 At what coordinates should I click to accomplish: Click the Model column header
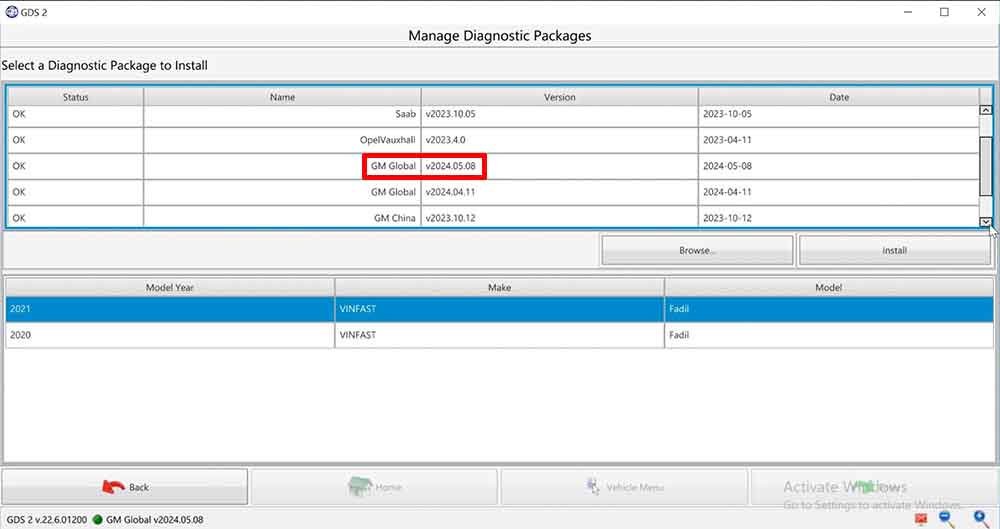(828, 287)
